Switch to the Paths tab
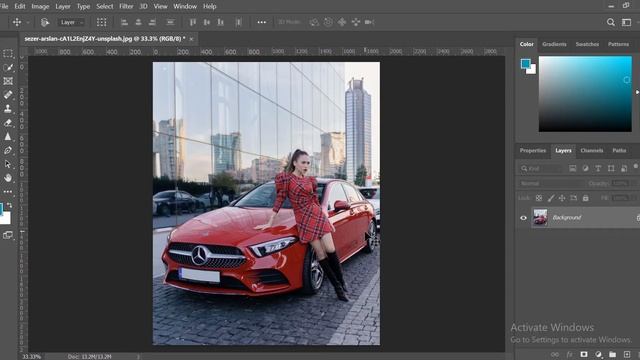The image size is (640, 360). pos(619,151)
